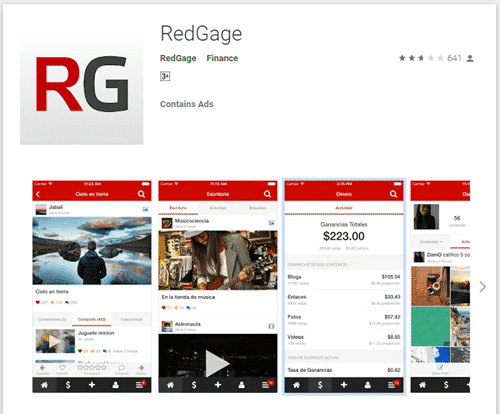Click back arrow in Cielo en tierra screenshot
The image size is (500, 414).
(x=38, y=194)
